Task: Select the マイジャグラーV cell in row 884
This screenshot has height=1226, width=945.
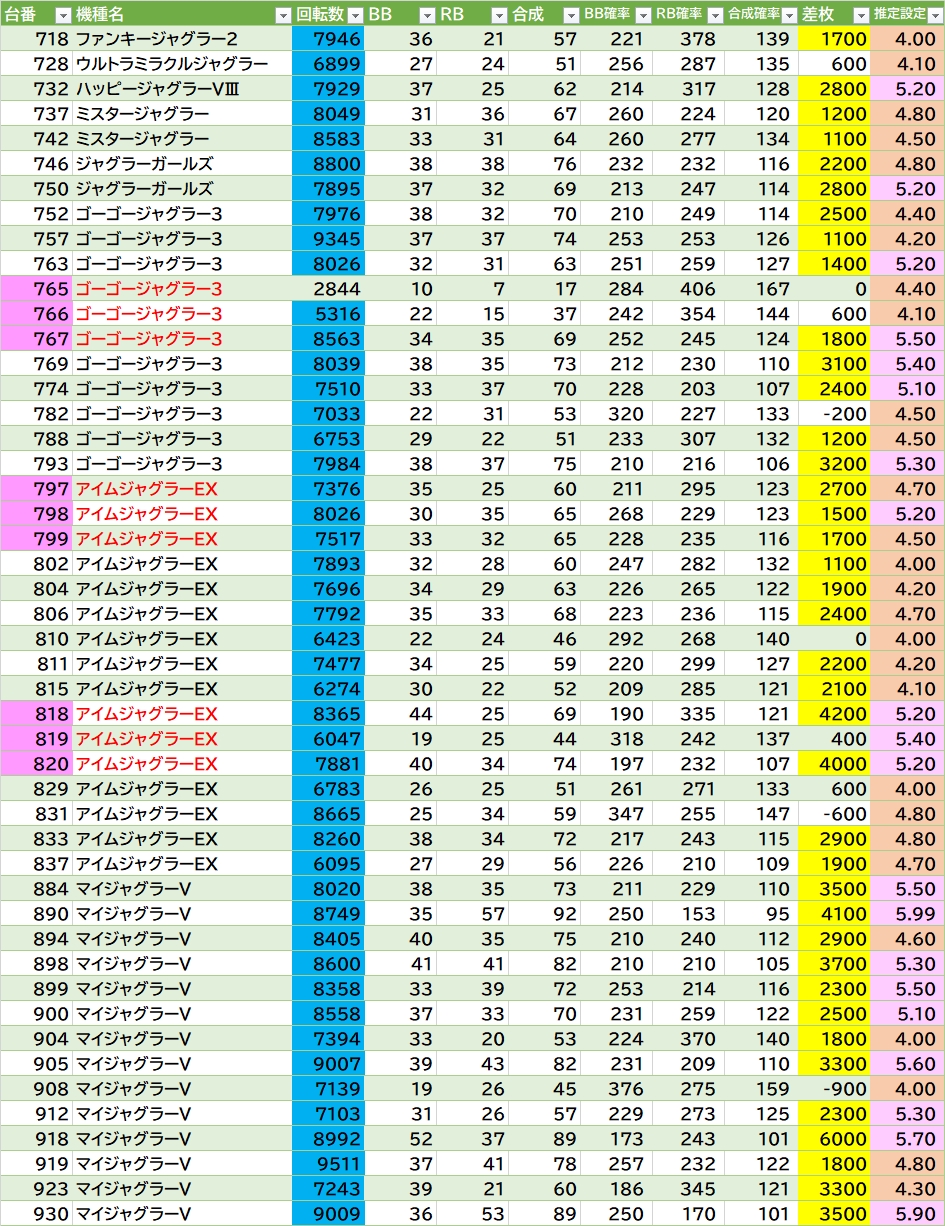Action: pos(182,889)
